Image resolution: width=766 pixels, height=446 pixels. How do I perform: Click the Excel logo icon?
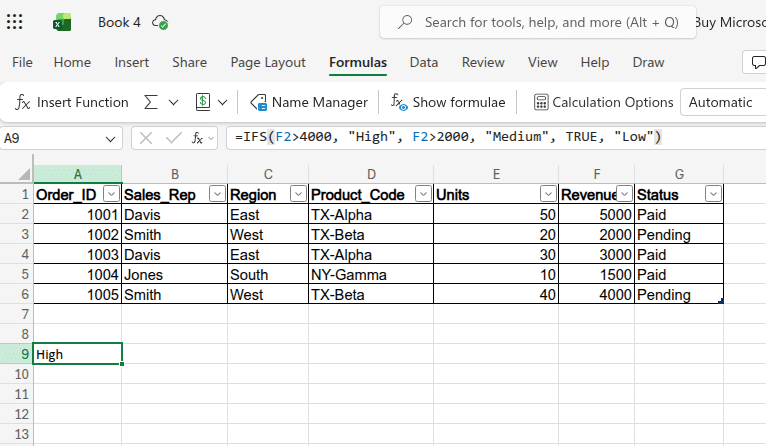(62, 22)
